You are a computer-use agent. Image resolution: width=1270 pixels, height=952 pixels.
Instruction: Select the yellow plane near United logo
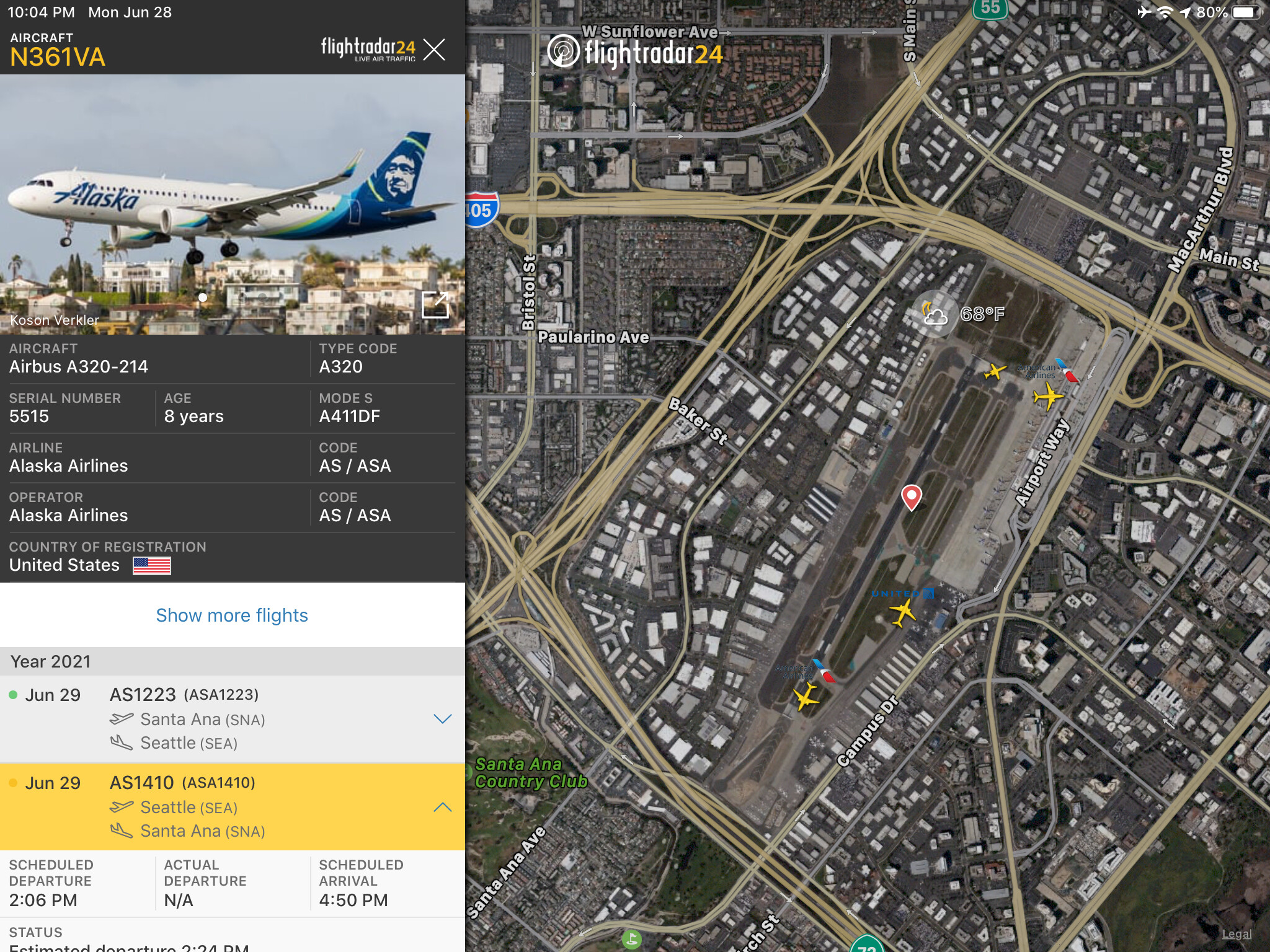point(902,613)
